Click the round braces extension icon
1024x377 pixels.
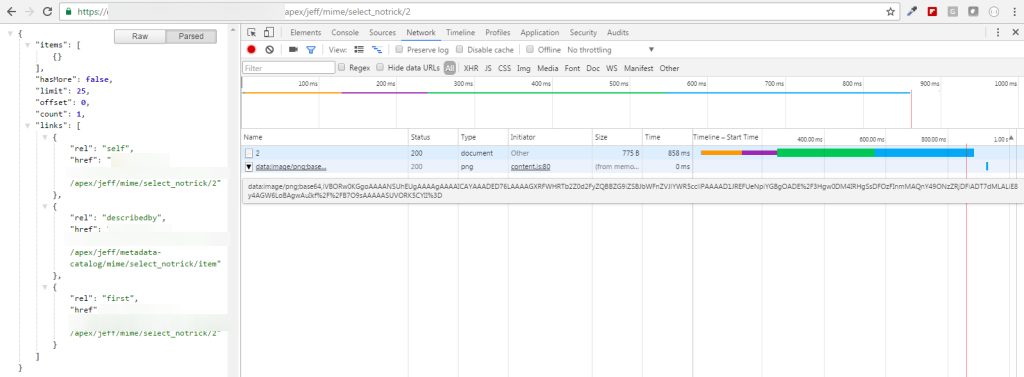pyautogui.click(x=994, y=12)
